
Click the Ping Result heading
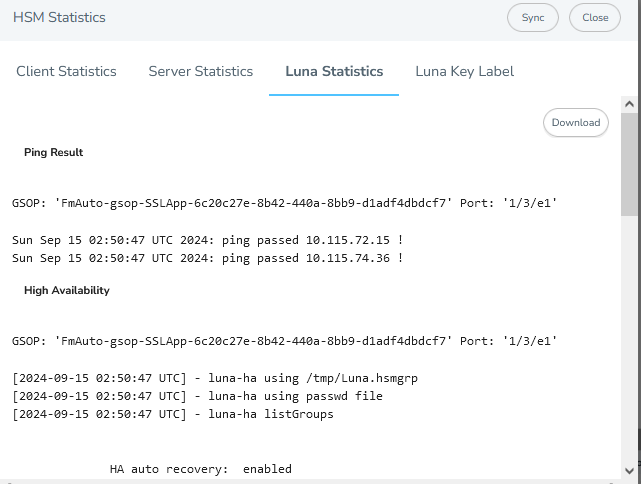click(54, 152)
